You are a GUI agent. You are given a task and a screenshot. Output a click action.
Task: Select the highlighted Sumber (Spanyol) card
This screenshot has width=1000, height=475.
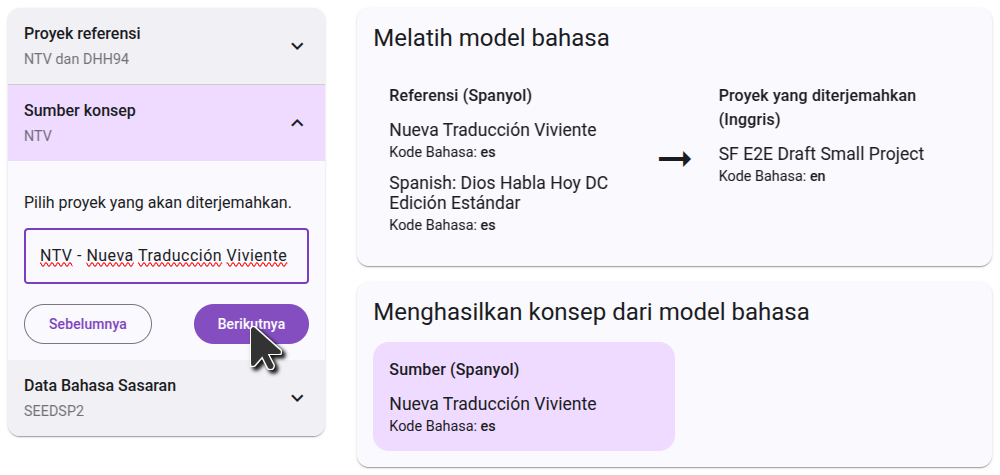(x=523, y=396)
